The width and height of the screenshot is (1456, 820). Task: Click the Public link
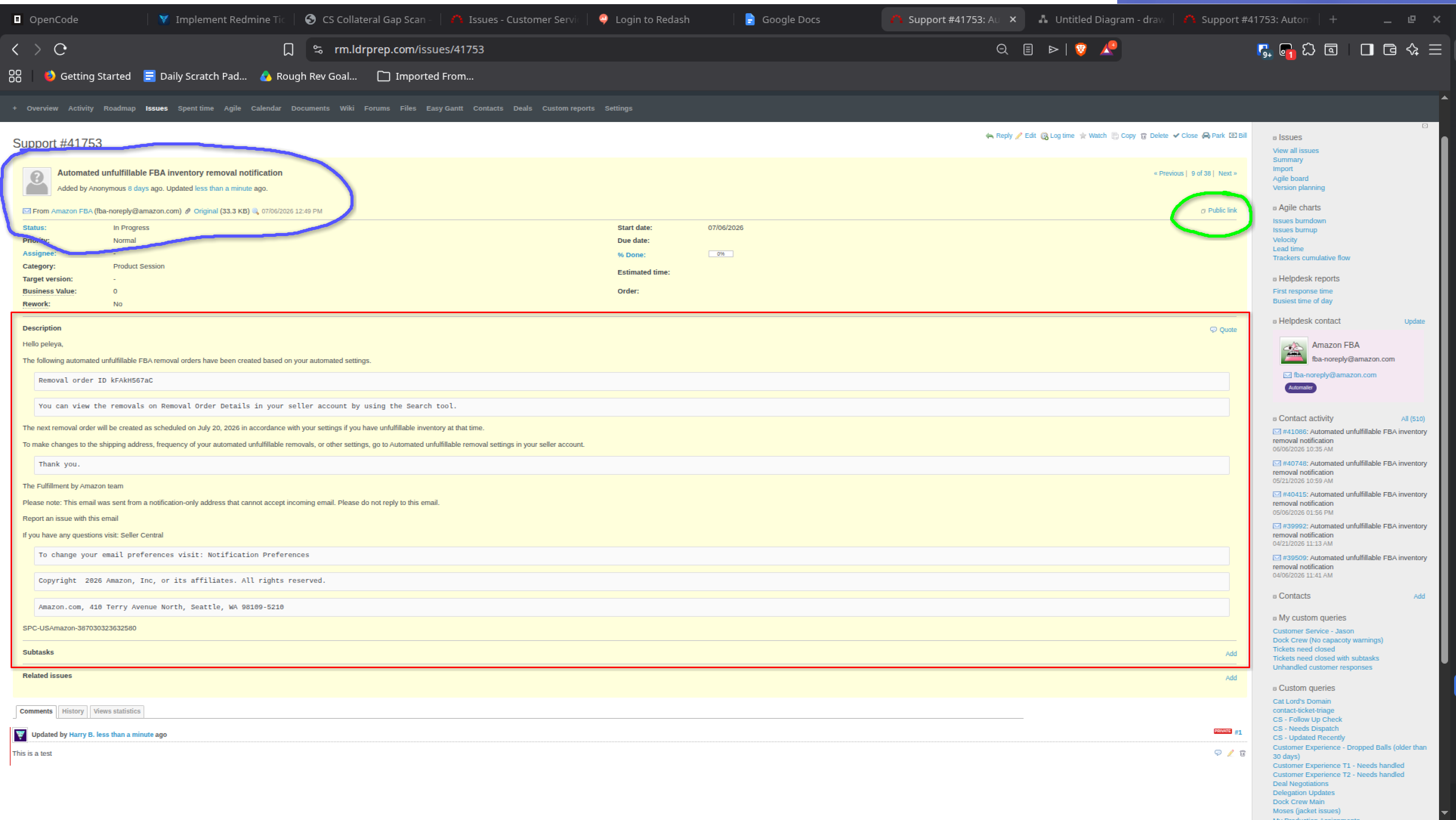tap(1222, 210)
